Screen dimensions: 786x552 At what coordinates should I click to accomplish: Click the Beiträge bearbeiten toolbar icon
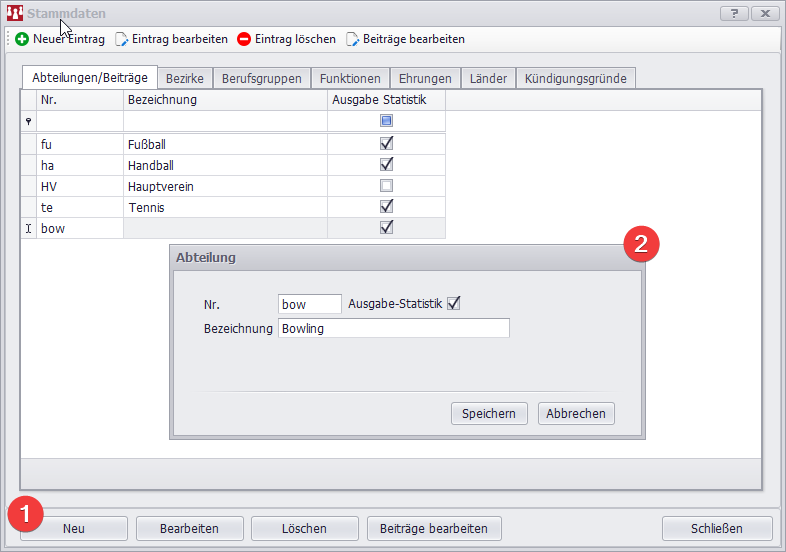353,39
